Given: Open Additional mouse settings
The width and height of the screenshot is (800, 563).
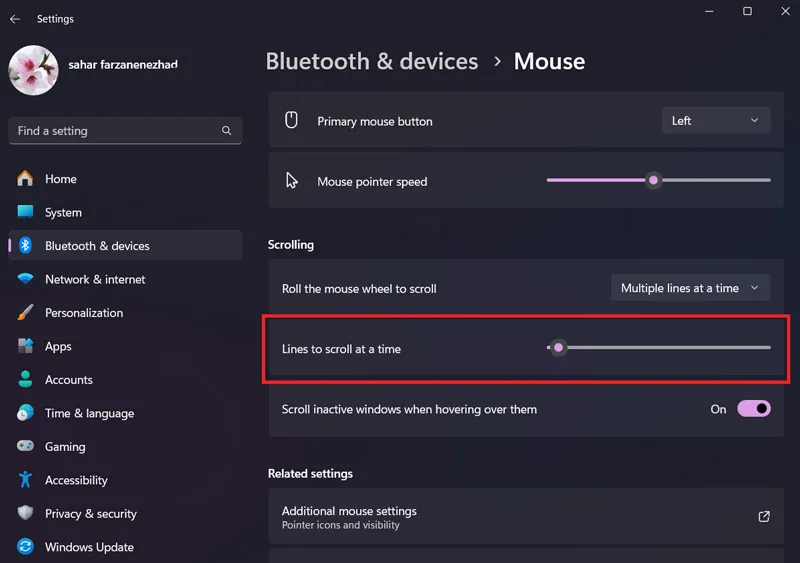Looking at the screenshot, I should coord(526,517).
